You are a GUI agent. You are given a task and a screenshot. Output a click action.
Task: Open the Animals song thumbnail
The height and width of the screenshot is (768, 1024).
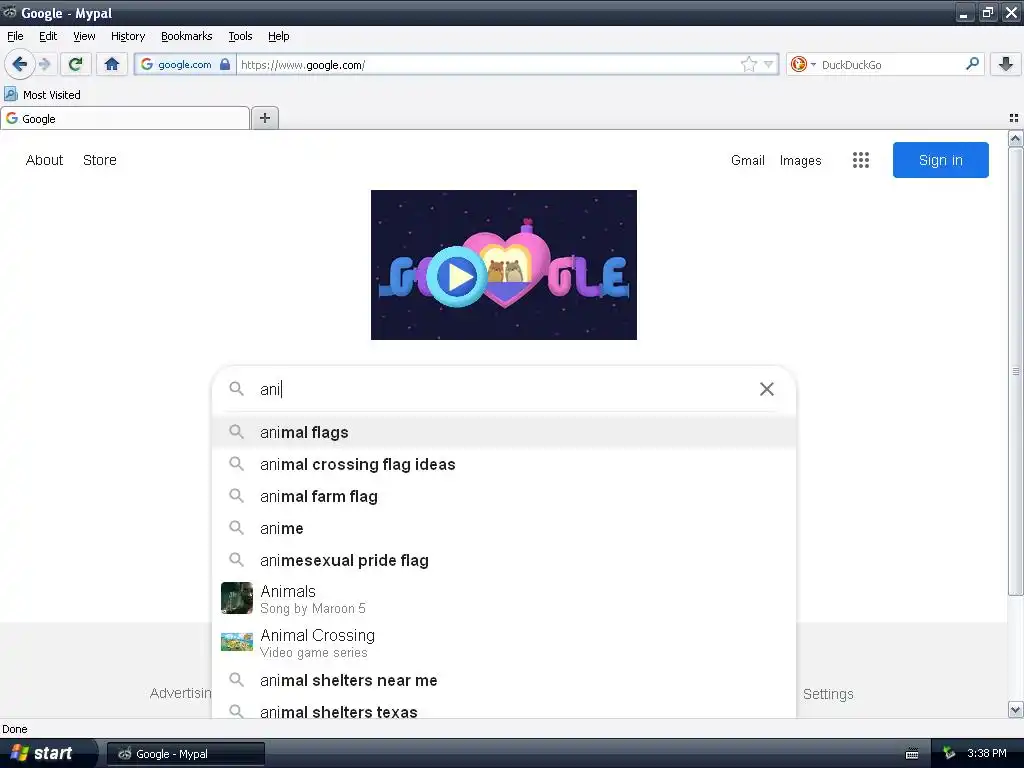[x=236, y=598]
